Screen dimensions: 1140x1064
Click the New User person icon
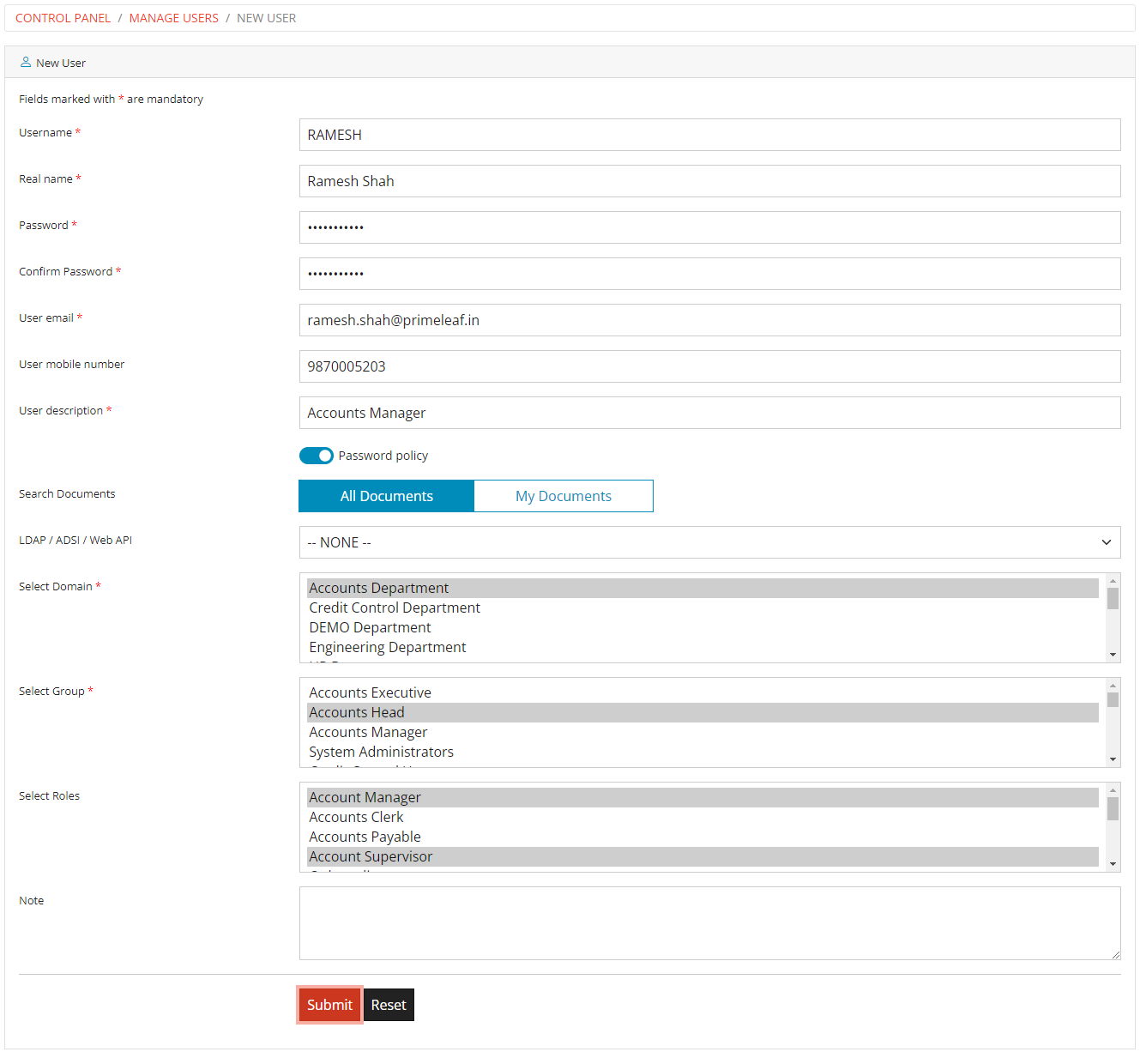(25, 62)
